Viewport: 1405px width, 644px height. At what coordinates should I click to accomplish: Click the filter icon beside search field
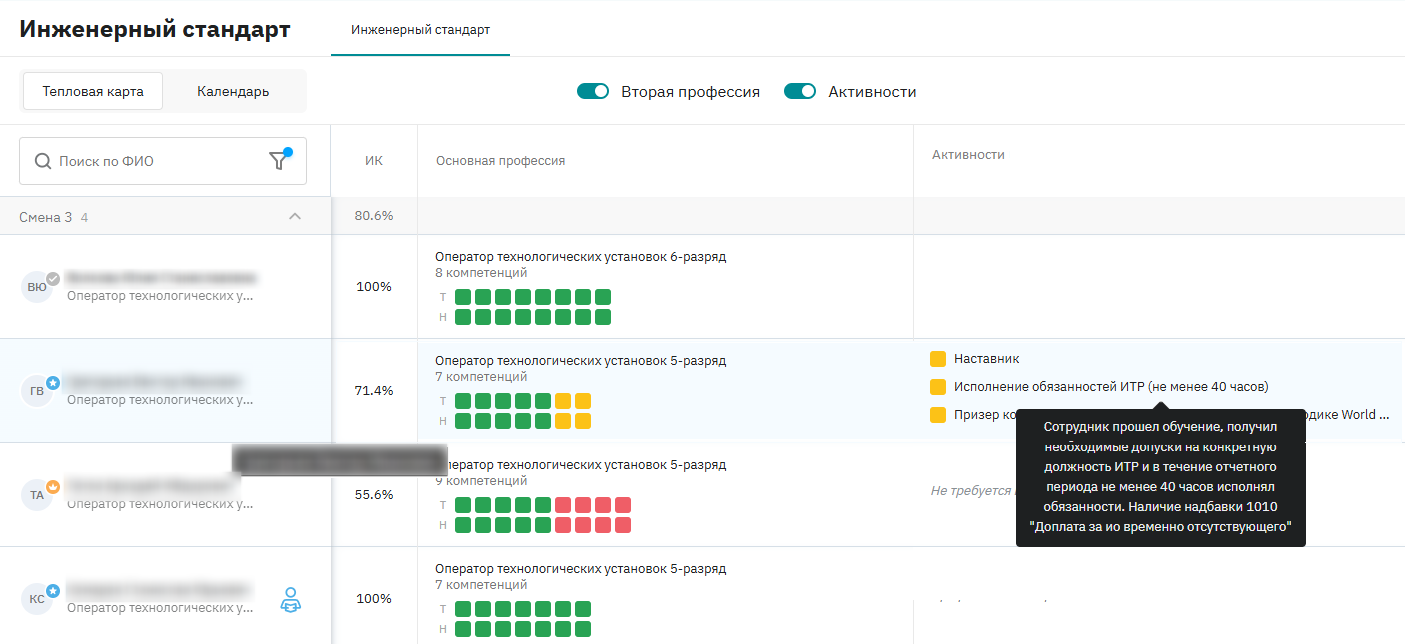tap(279, 161)
